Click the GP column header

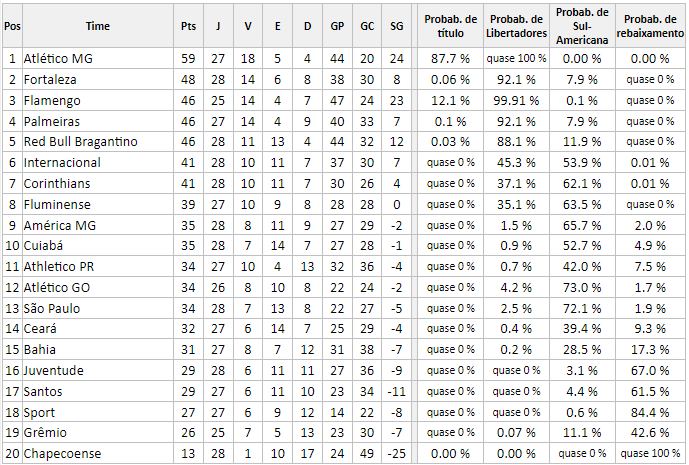(x=337, y=26)
